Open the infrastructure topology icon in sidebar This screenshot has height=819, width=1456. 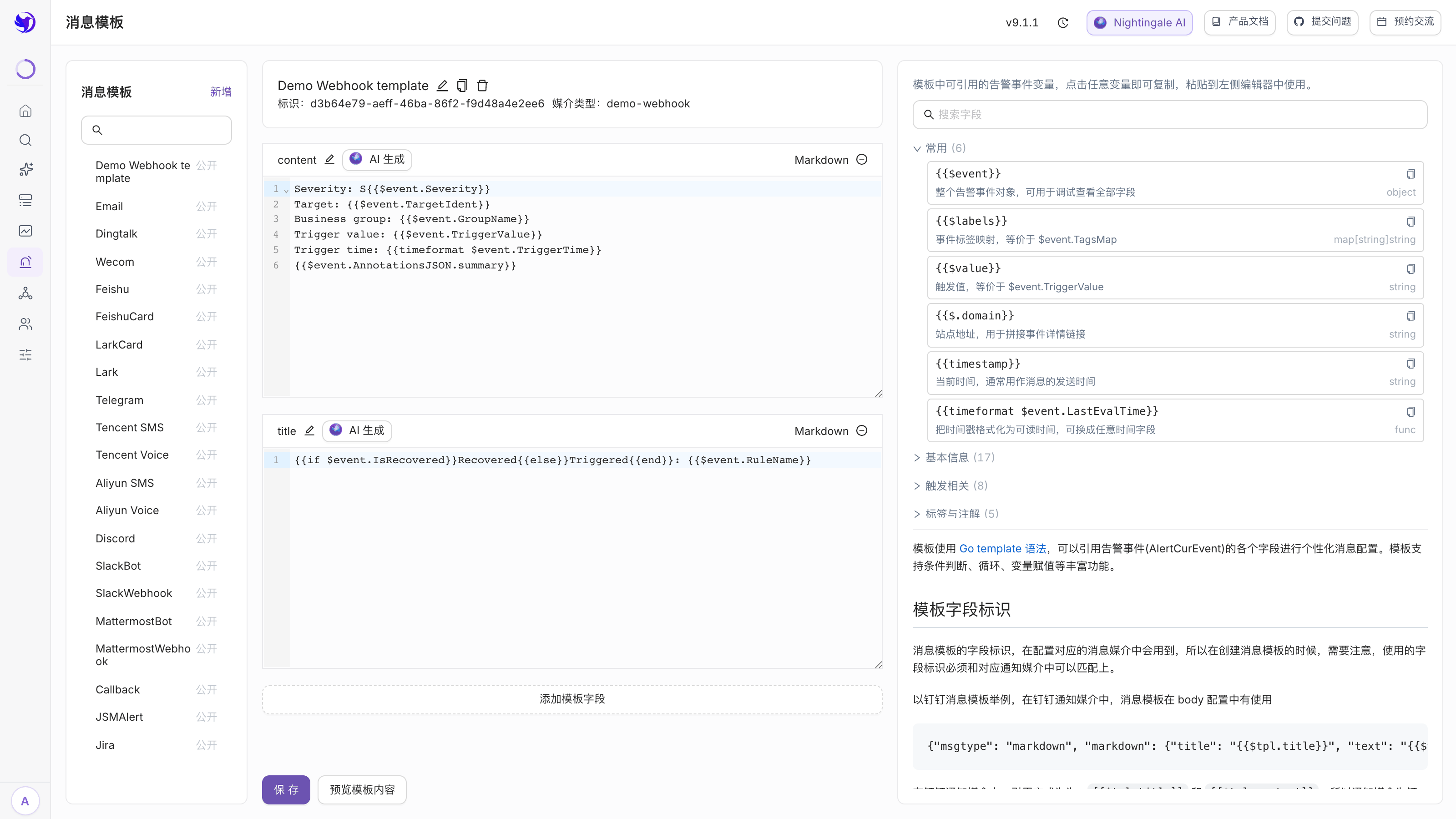coord(25,293)
